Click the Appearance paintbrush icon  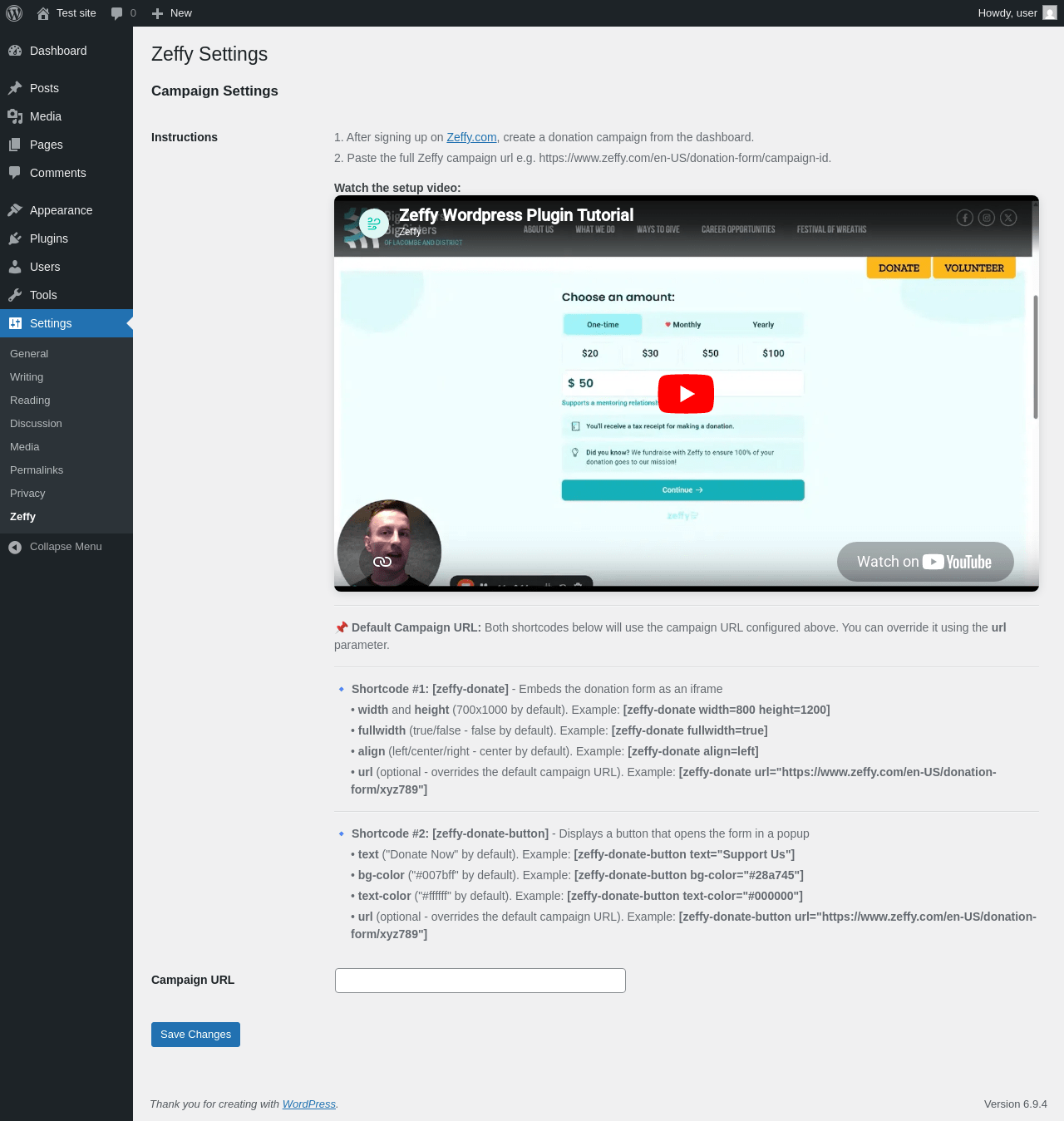coord(15,210)
